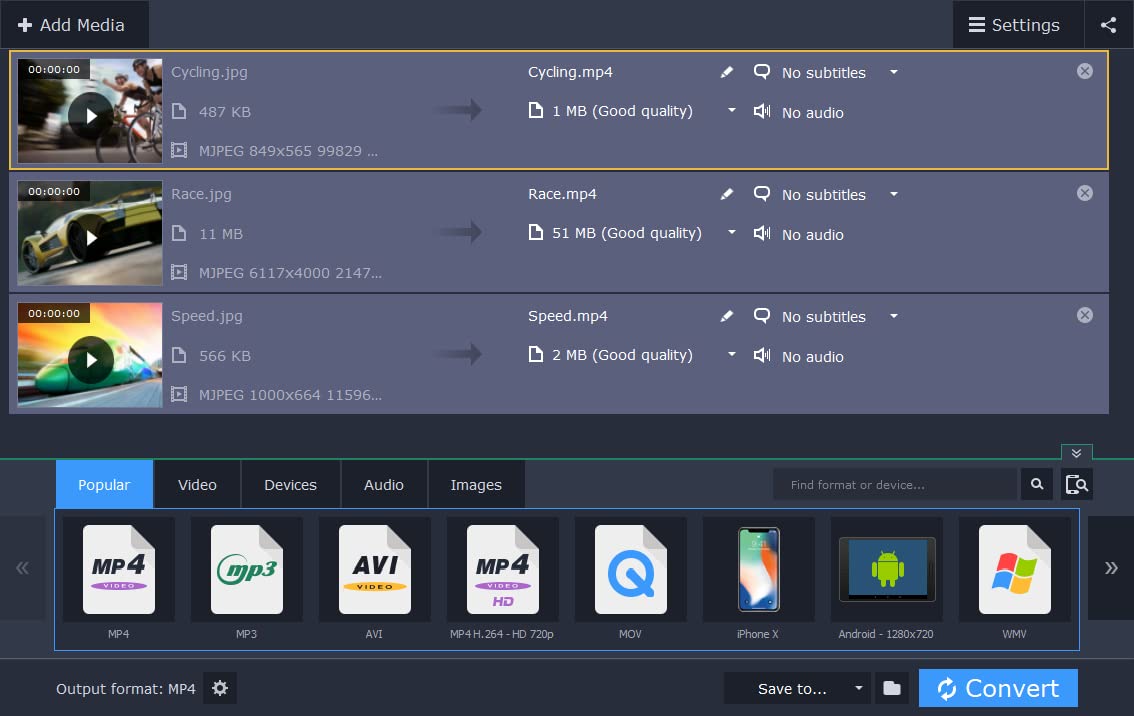Click the Add Media button
The width and height of the screenshot is (1134, 716).
[74, 24]
